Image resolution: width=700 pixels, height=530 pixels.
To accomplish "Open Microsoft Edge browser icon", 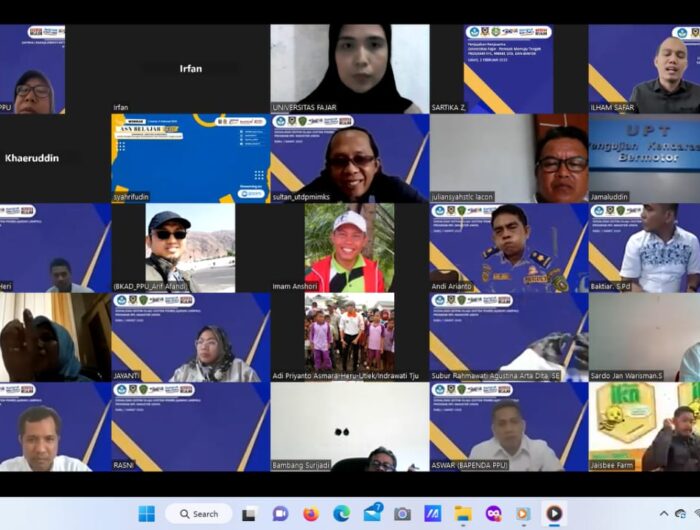I will click(x=341, y=514).
